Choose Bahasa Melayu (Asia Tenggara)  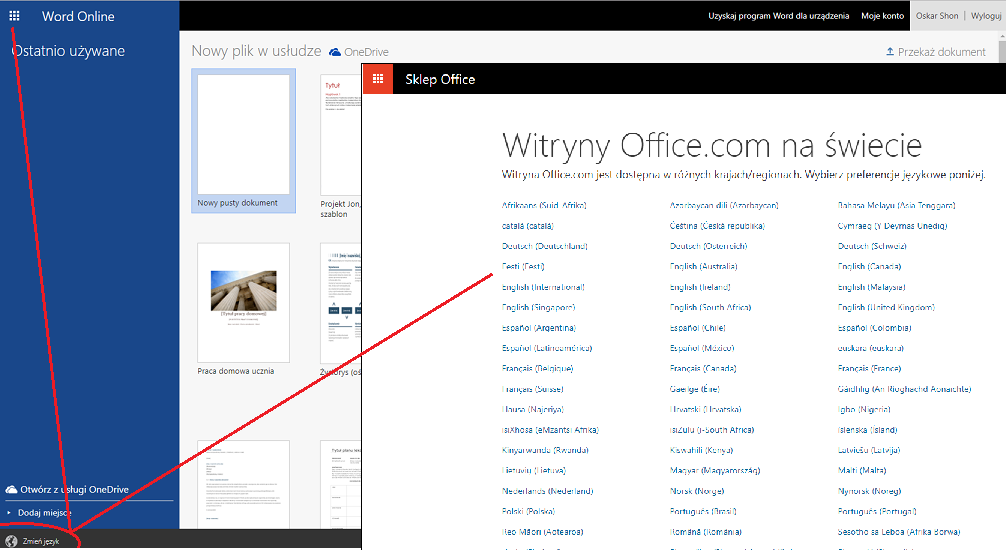coord(896,205)
